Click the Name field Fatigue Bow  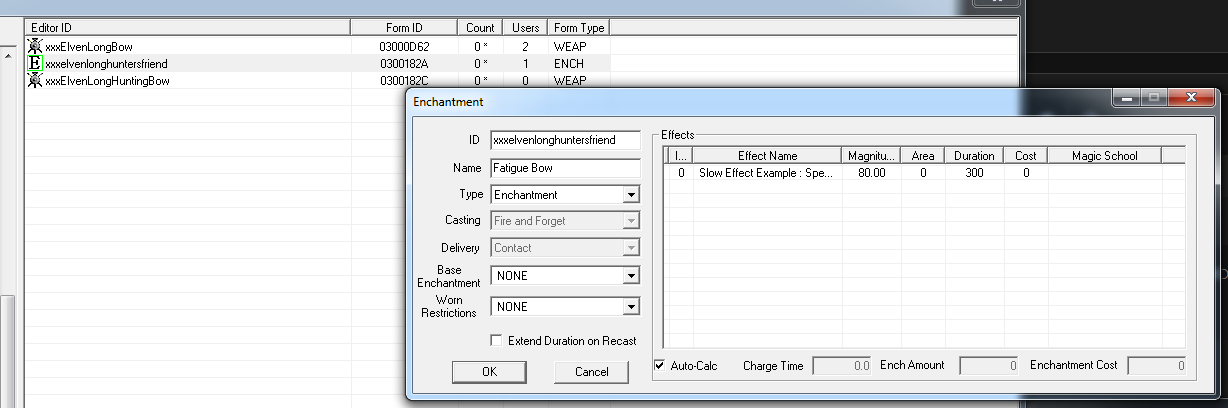565,168
